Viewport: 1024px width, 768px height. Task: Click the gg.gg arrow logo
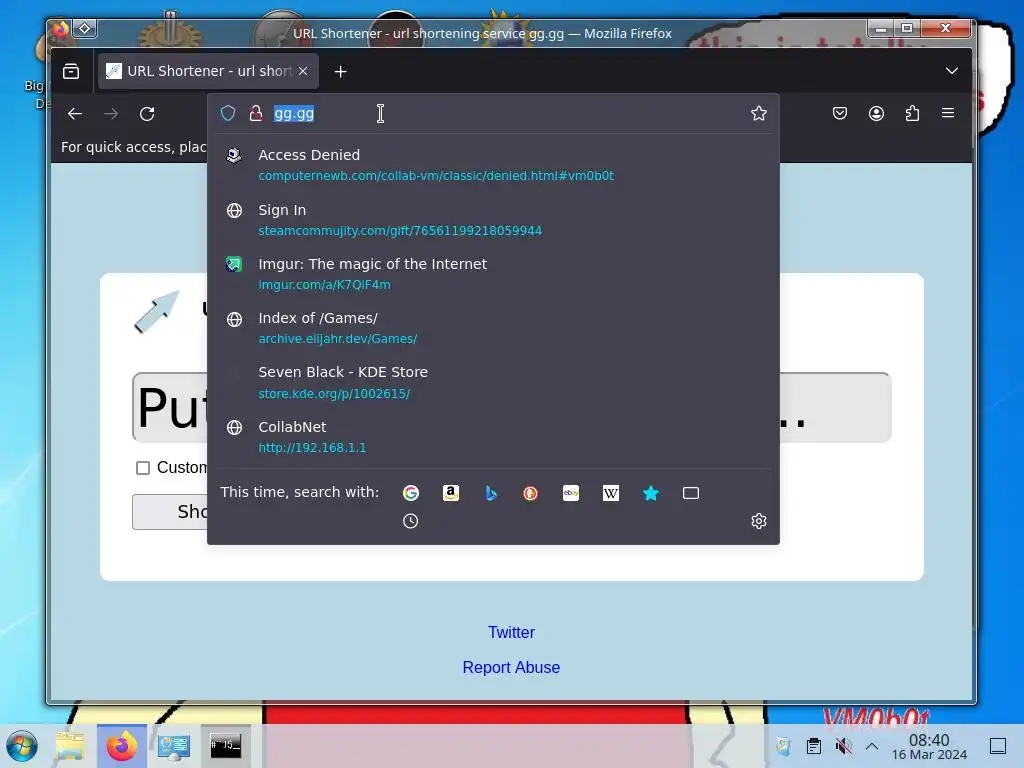(157, 312)
